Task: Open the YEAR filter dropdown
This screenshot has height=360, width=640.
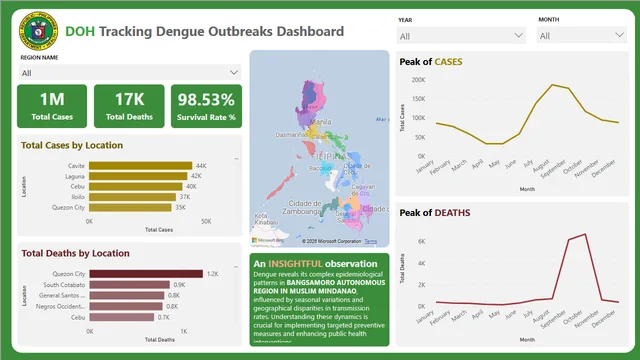Action: [461, 36]
